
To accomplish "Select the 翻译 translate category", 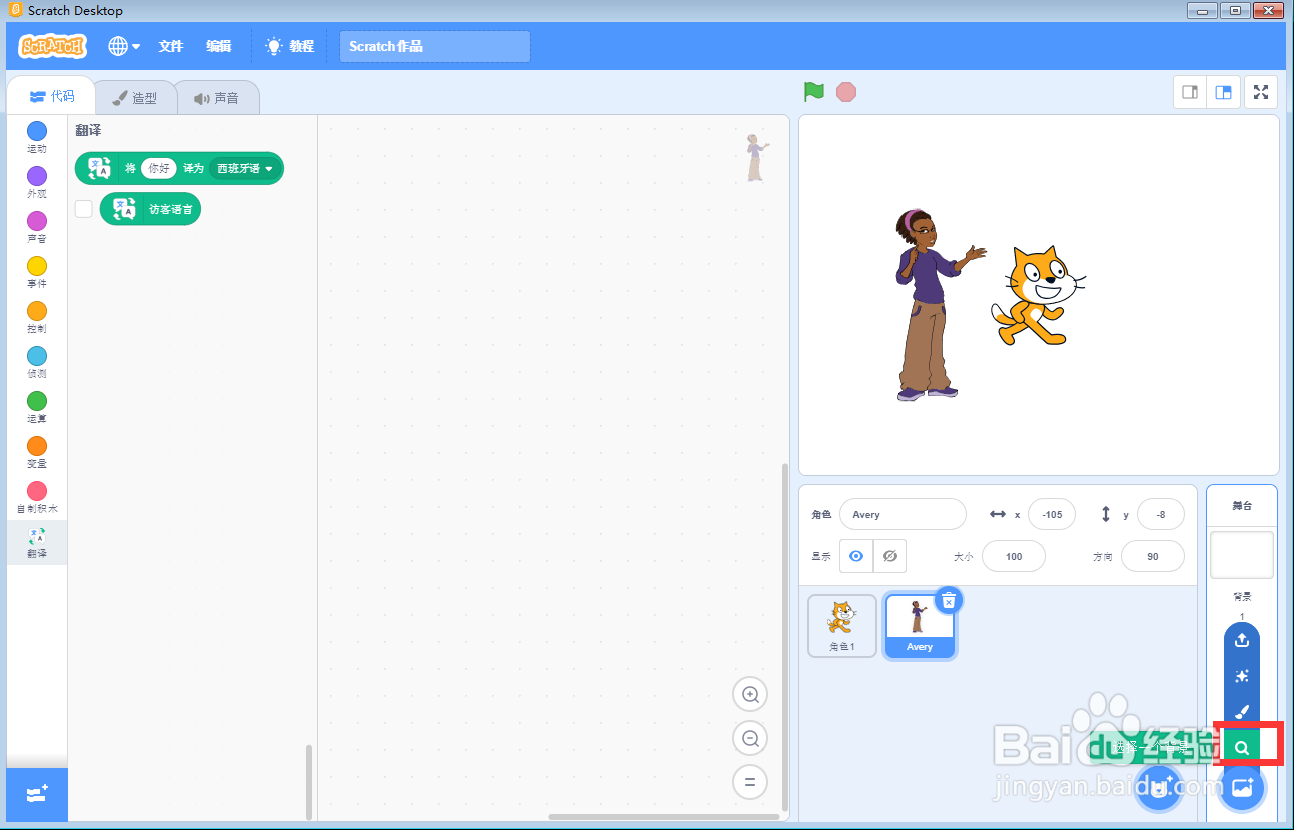I will click(37, 543).
